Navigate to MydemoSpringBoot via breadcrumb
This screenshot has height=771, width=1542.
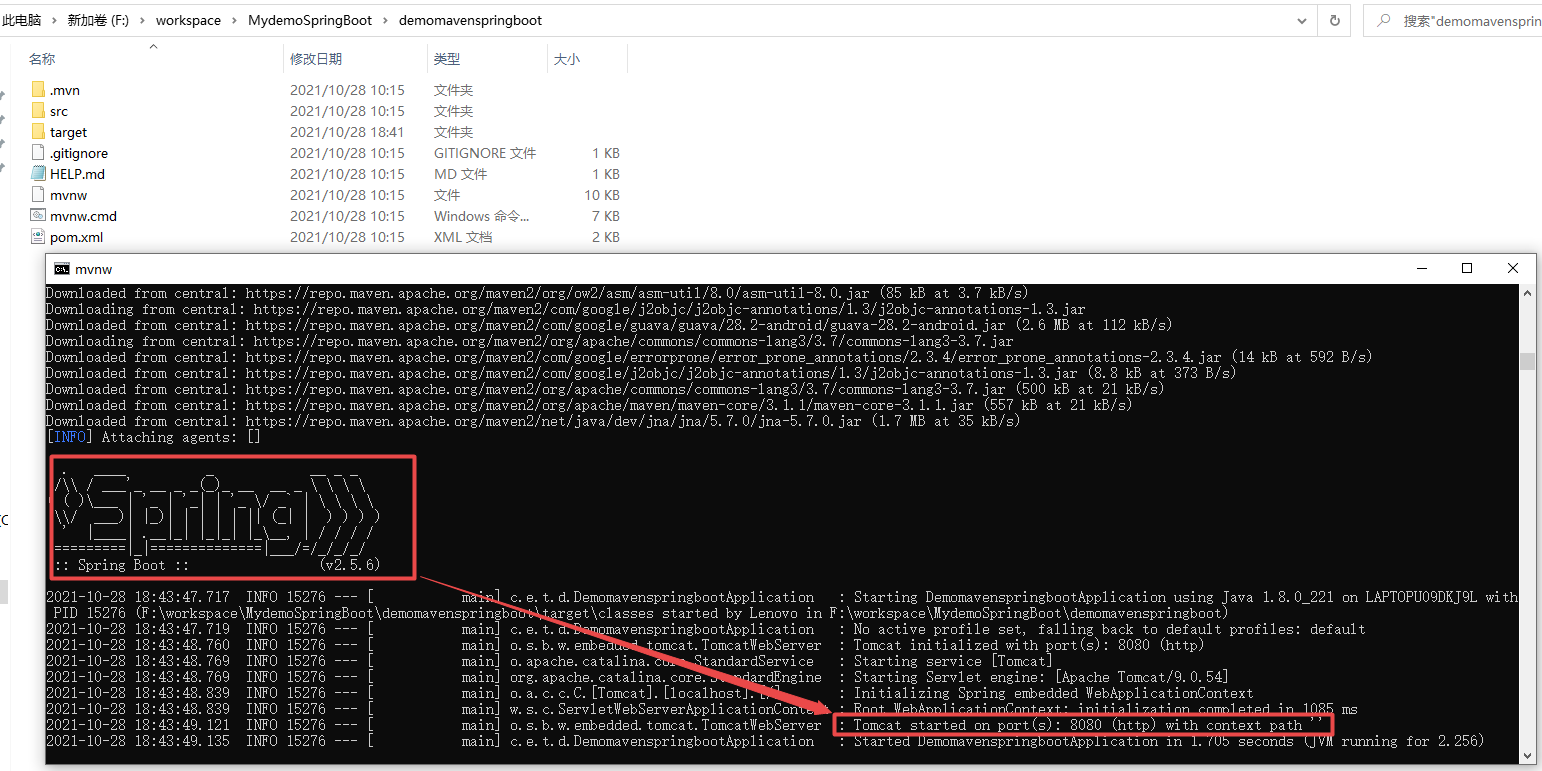tap(310, 20)
